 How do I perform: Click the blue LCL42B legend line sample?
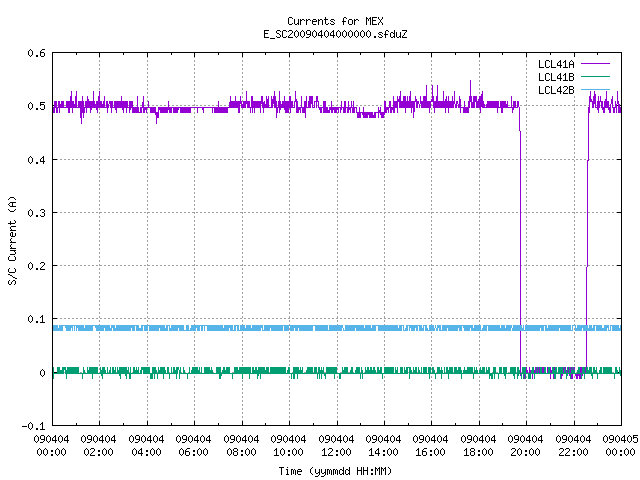pos(595,89)
